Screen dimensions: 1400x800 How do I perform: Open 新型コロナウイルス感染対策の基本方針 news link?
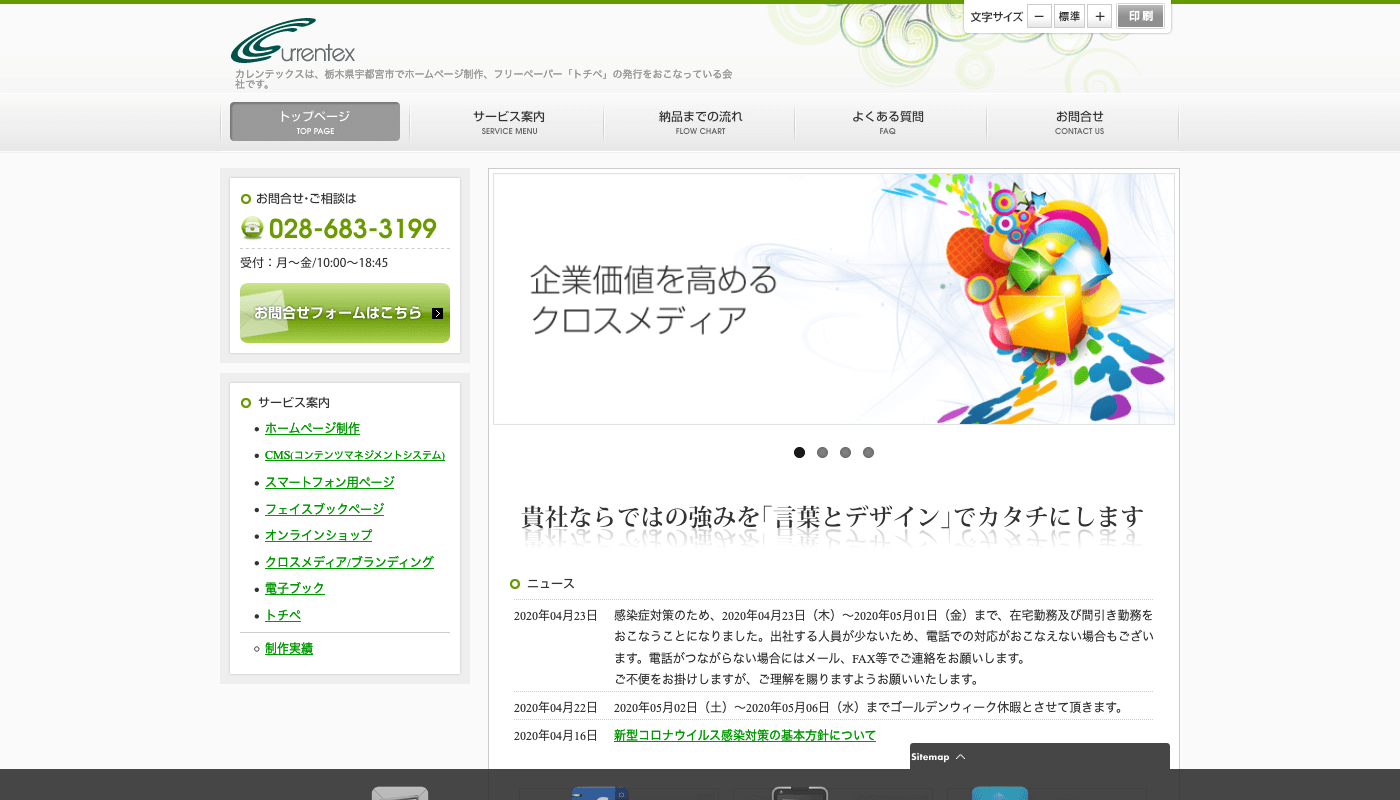(x=744, y=735)
